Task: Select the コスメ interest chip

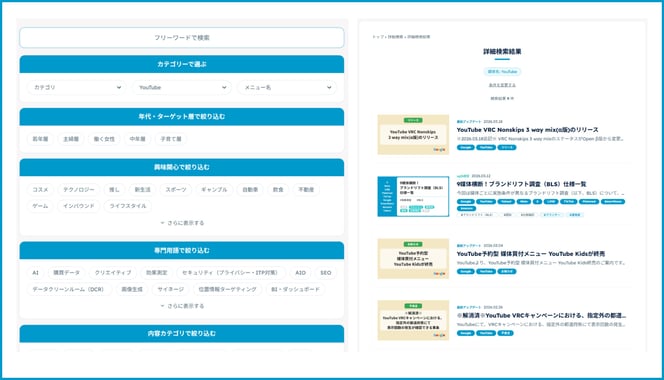Action: (40, 189)
